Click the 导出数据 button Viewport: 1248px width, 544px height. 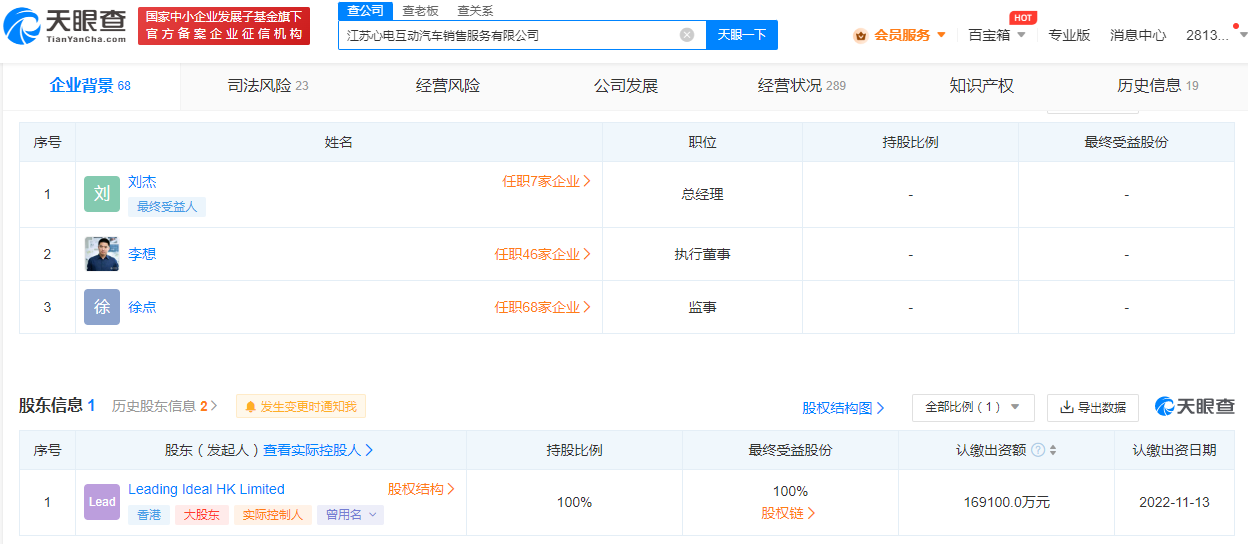point(1093,407)
